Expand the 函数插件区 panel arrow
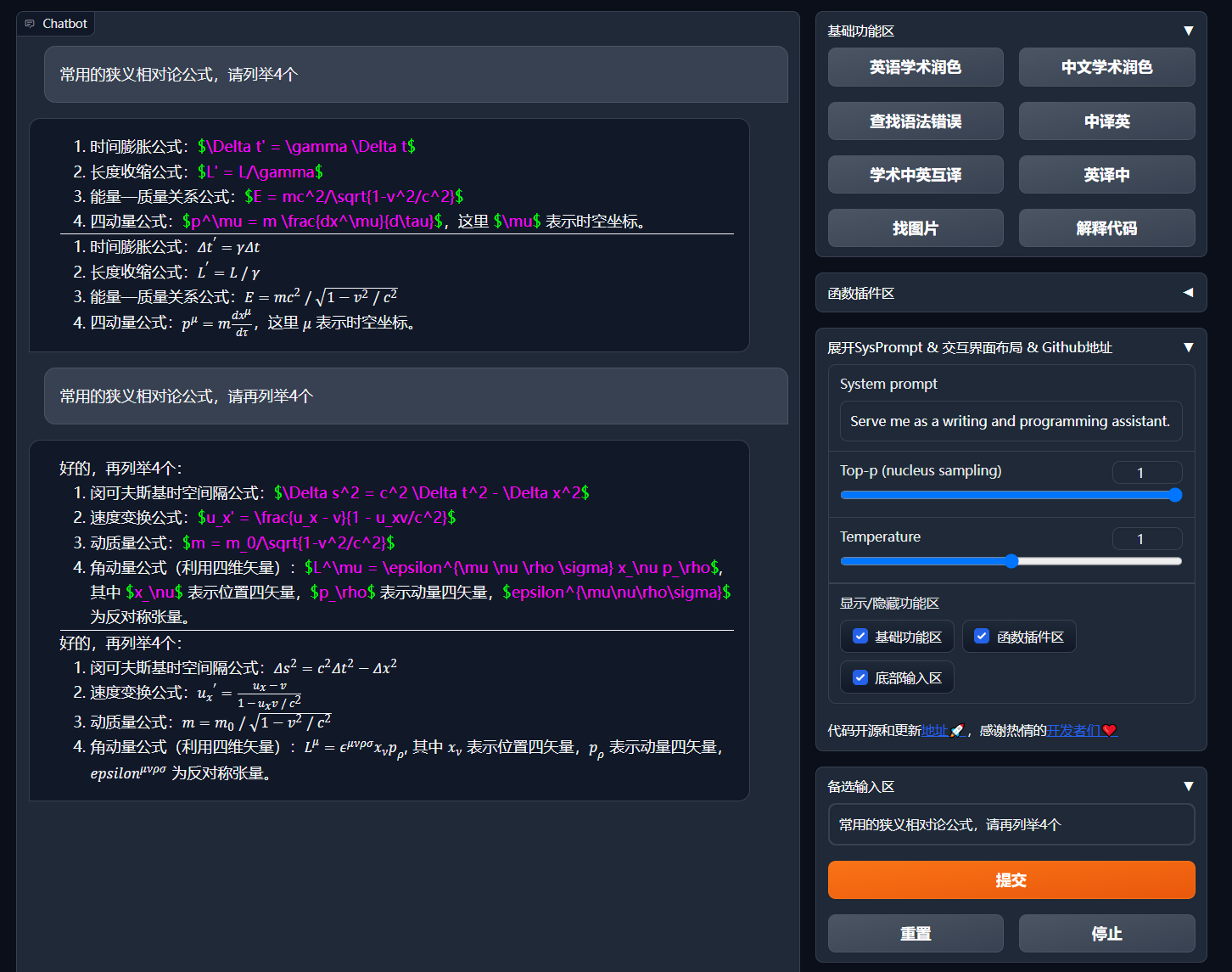 1188,293
